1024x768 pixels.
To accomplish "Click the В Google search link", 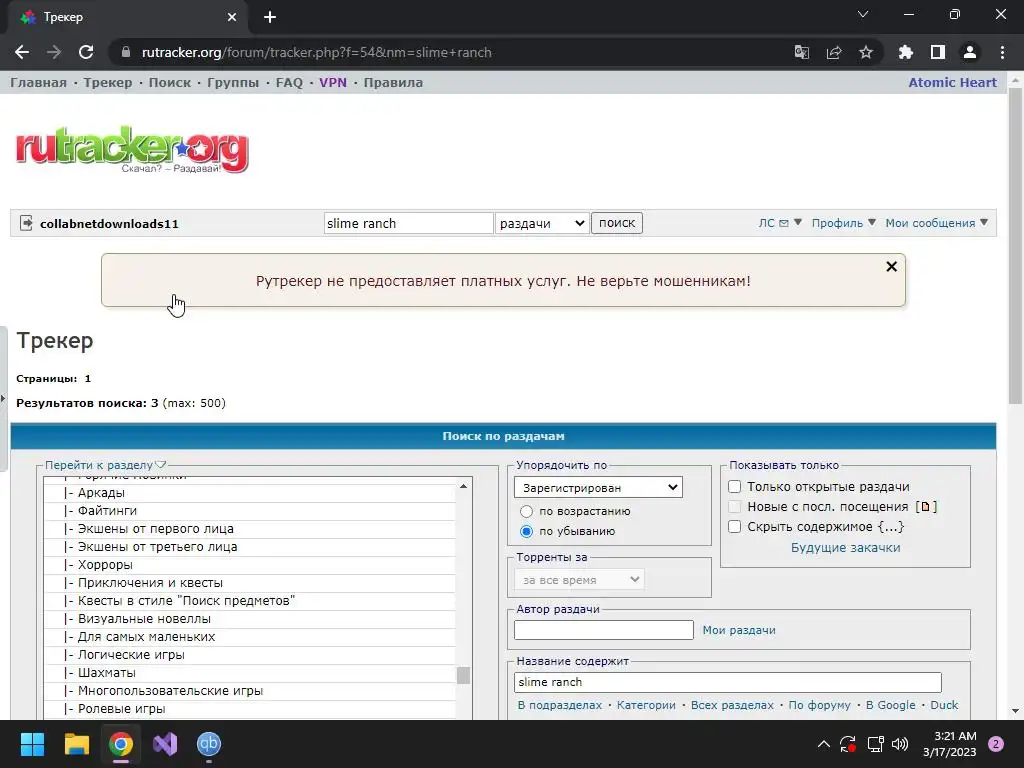I will tap(891, 705).
